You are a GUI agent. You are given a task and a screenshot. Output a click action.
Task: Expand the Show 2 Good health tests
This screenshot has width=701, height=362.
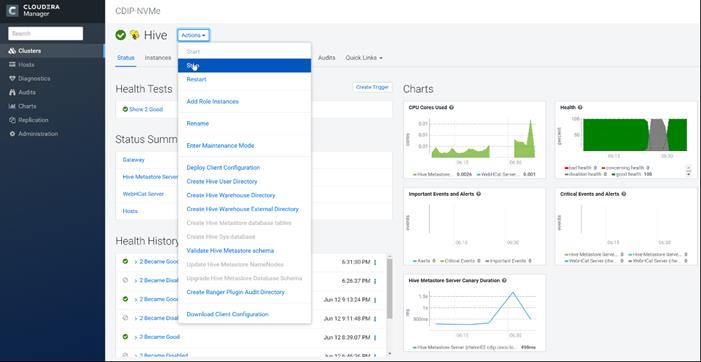tap(143, 109)
